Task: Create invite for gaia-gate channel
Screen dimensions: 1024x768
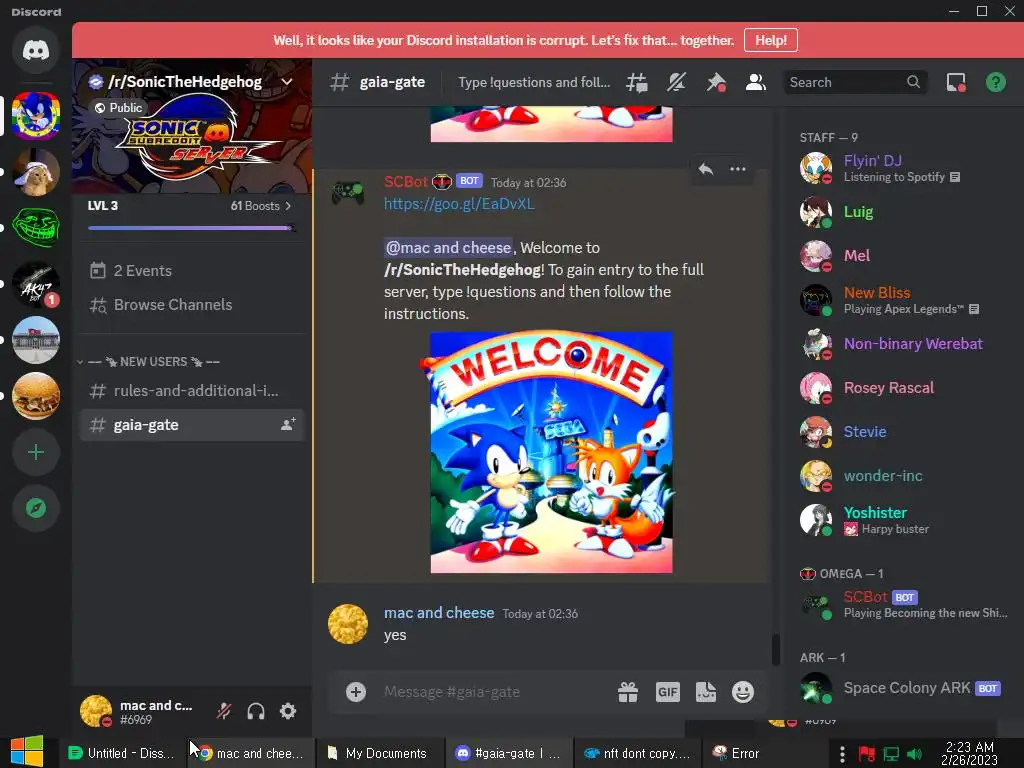Action: (288, 424)
